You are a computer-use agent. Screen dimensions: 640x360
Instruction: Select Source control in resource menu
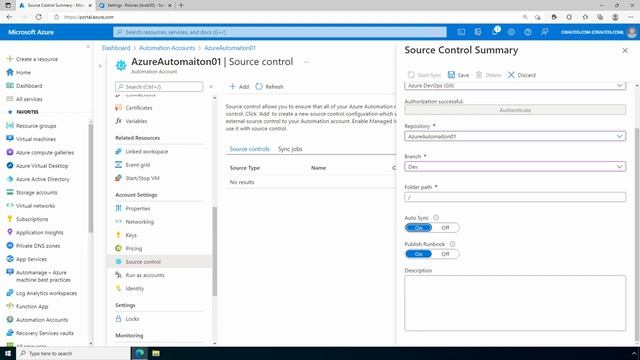(159, 262)
